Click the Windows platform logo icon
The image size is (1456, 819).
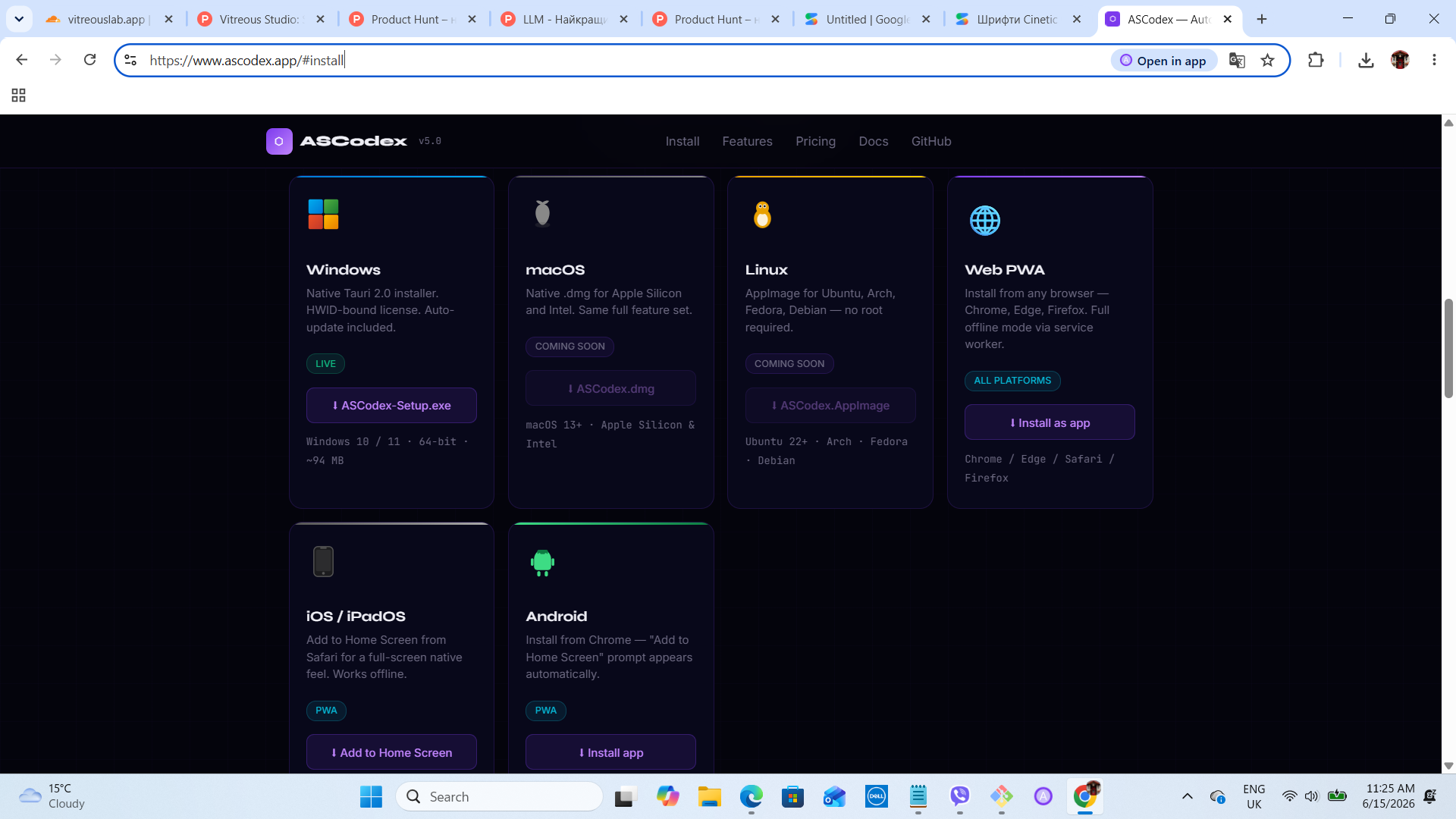tap(323, 215)
